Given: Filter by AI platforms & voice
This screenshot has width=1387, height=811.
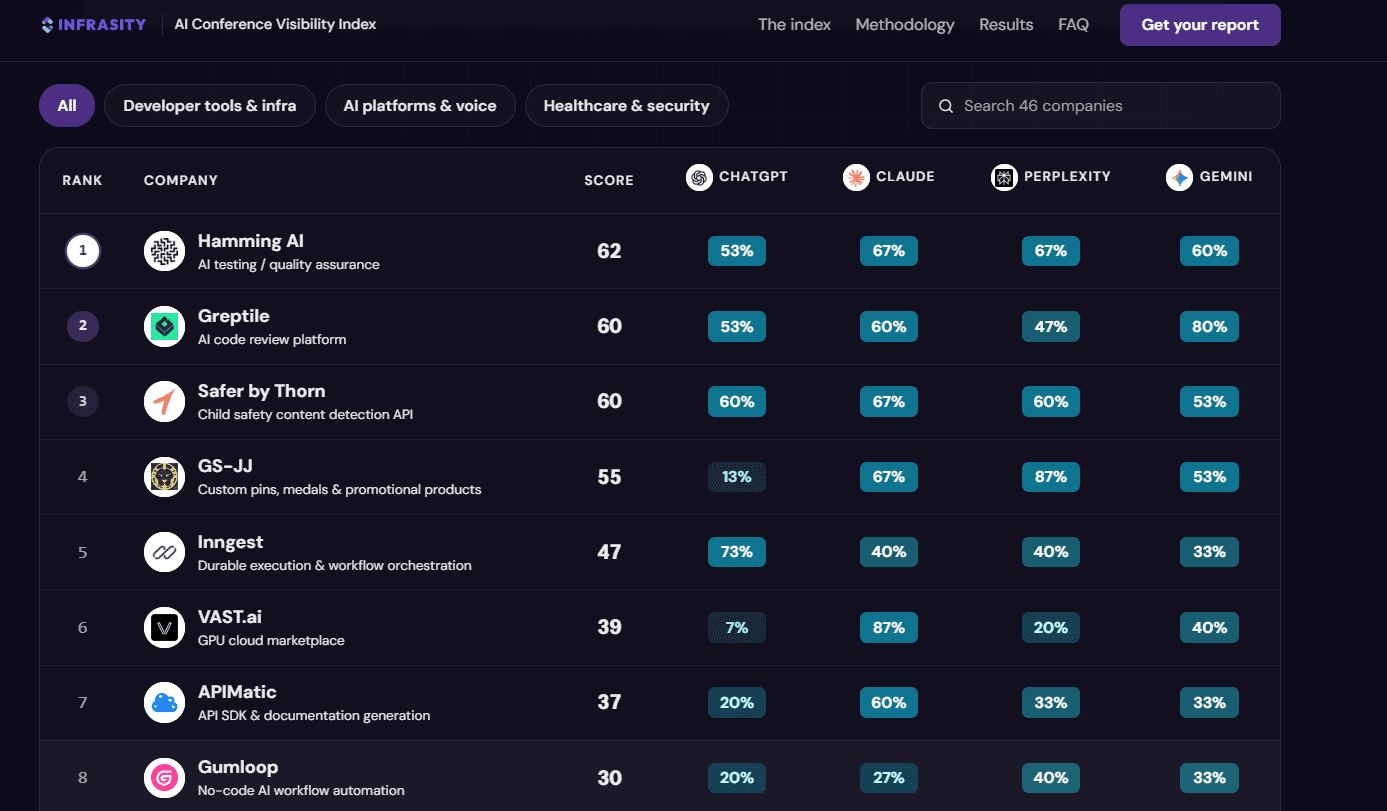Looking at the screenshot, I should [x=420, y=106].
